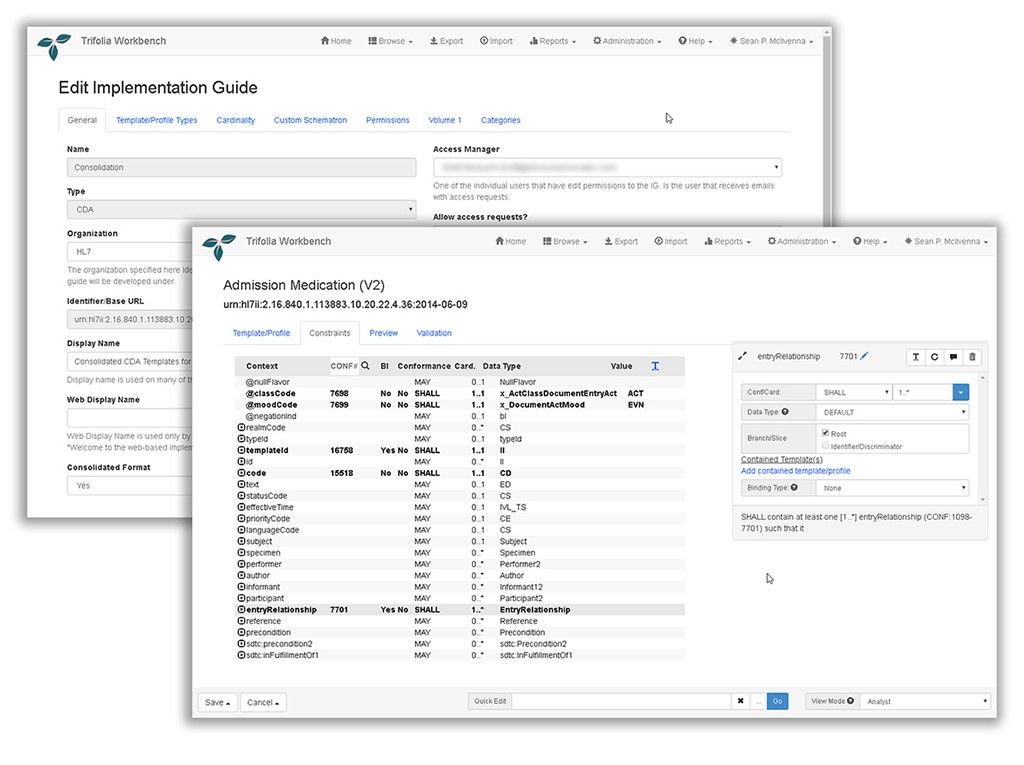The height and width of the screenshot is (765, 1024).
Task: Expand the entryRelationship row
Action: coord(241,610)
